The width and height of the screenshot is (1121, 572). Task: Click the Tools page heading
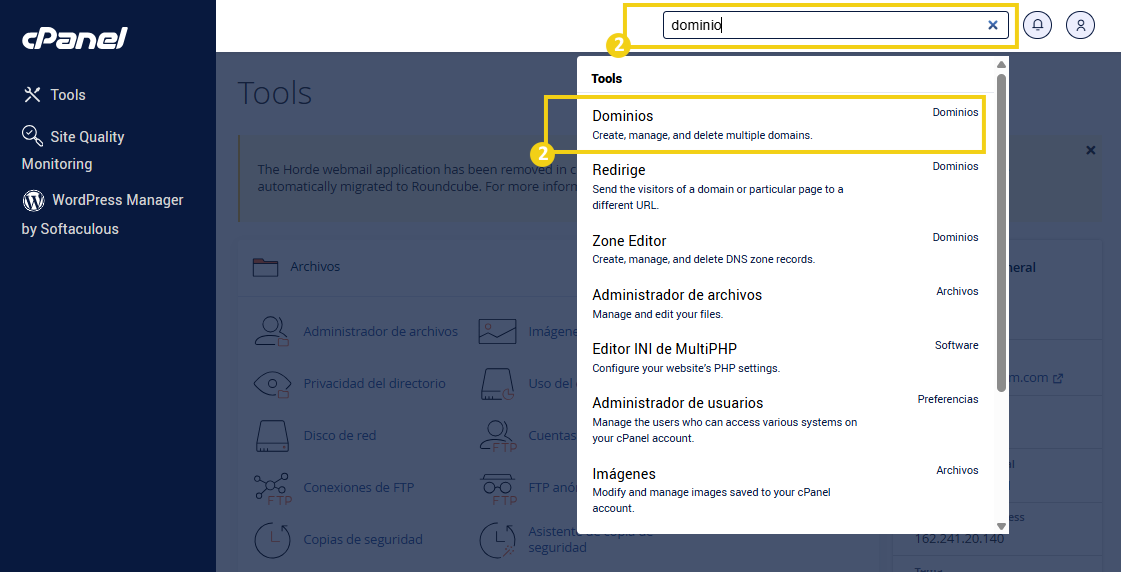275,93
